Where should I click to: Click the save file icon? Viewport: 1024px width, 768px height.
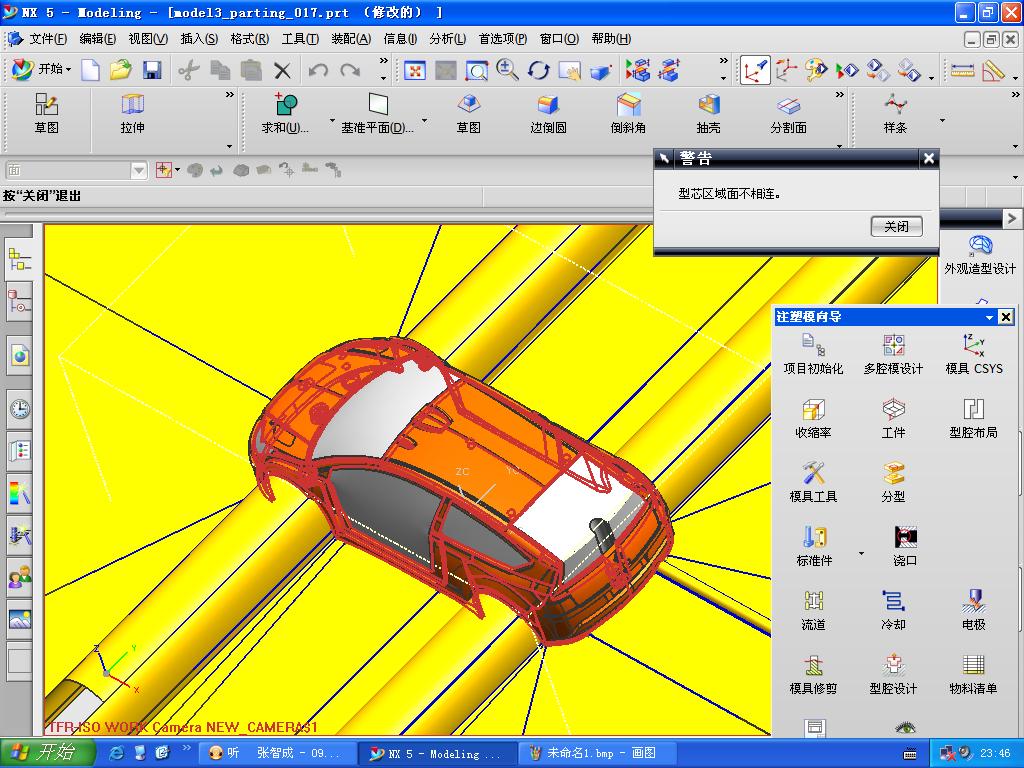point(152,70)
